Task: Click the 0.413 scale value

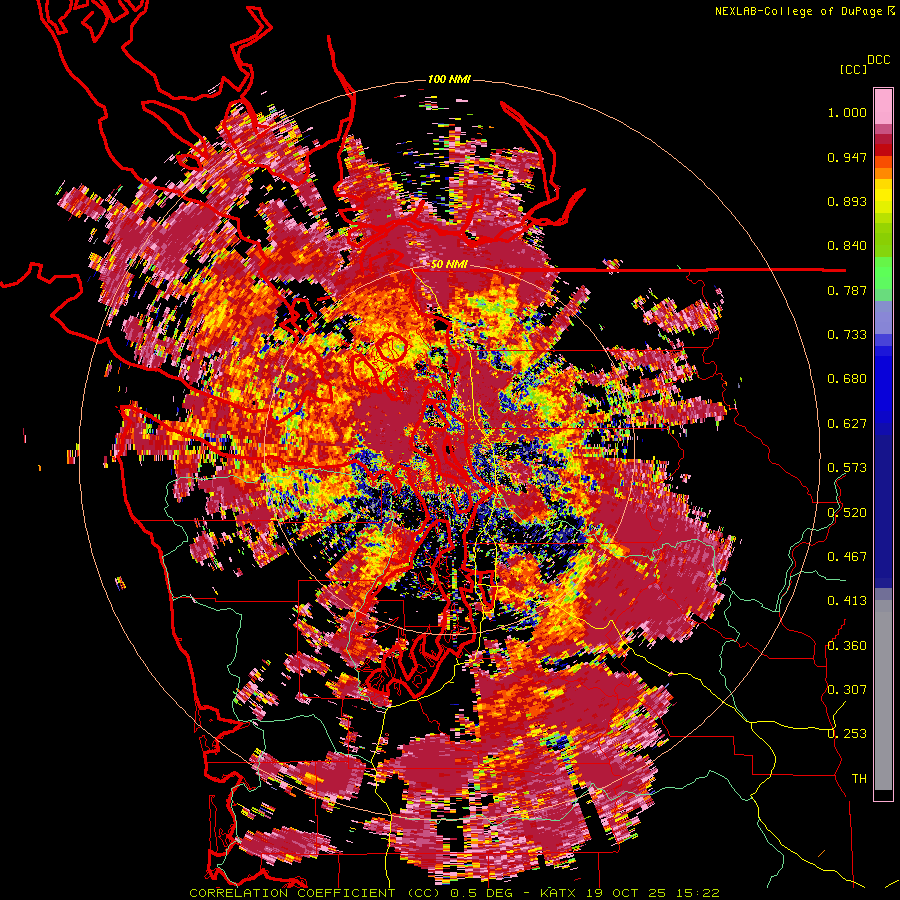Action: (847, 601)
